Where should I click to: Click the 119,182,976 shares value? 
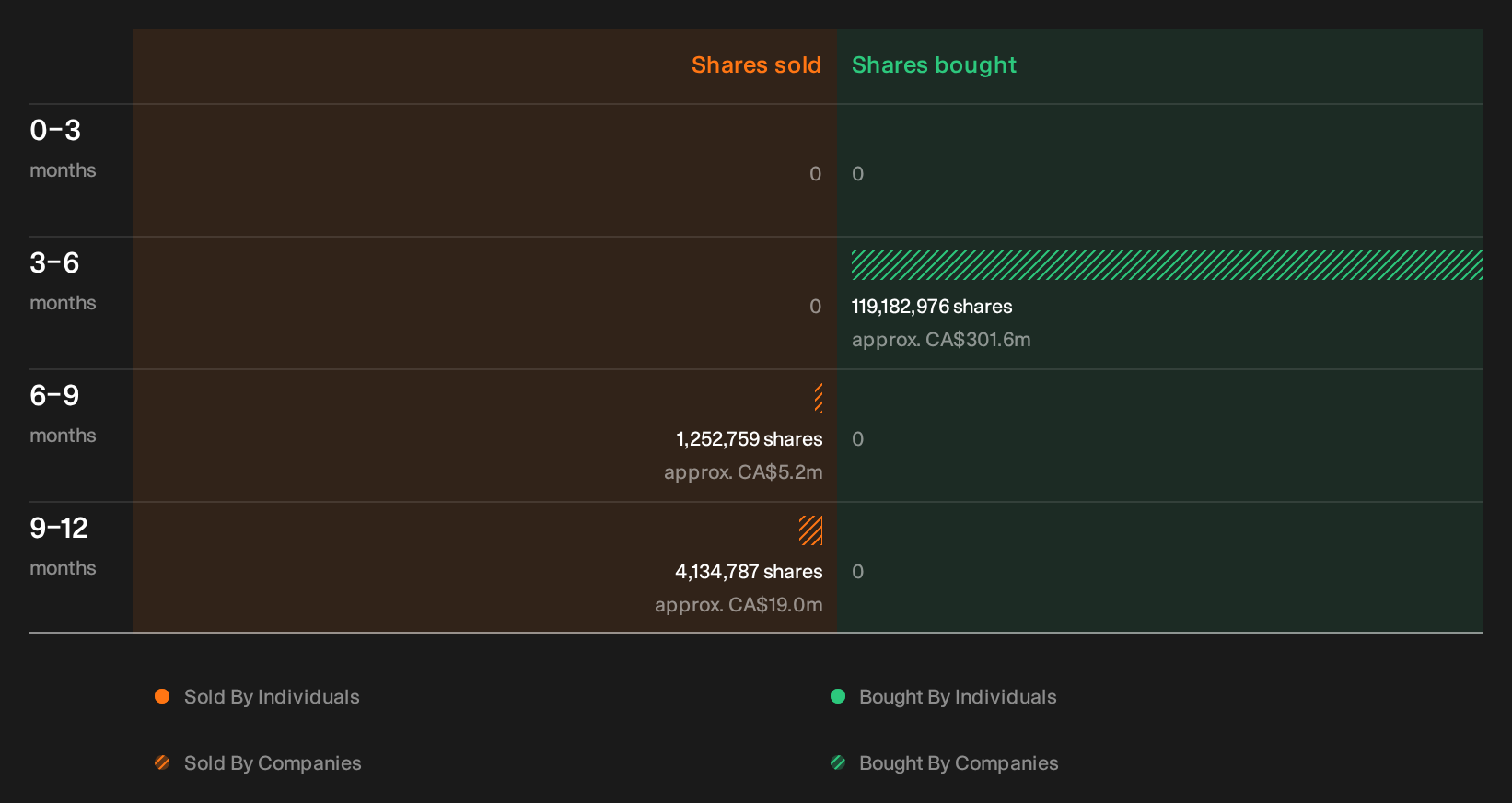tap(932, 307)
